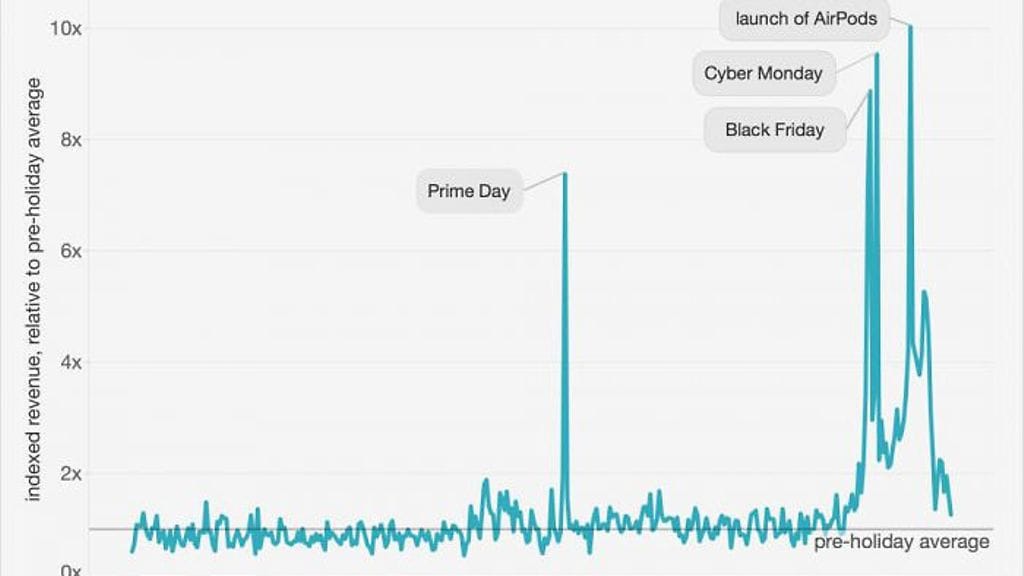The height and width of the screenshot is (576, 1024).
Task: Click the gray pre-holiday average baseline
Action: point(300,529)
